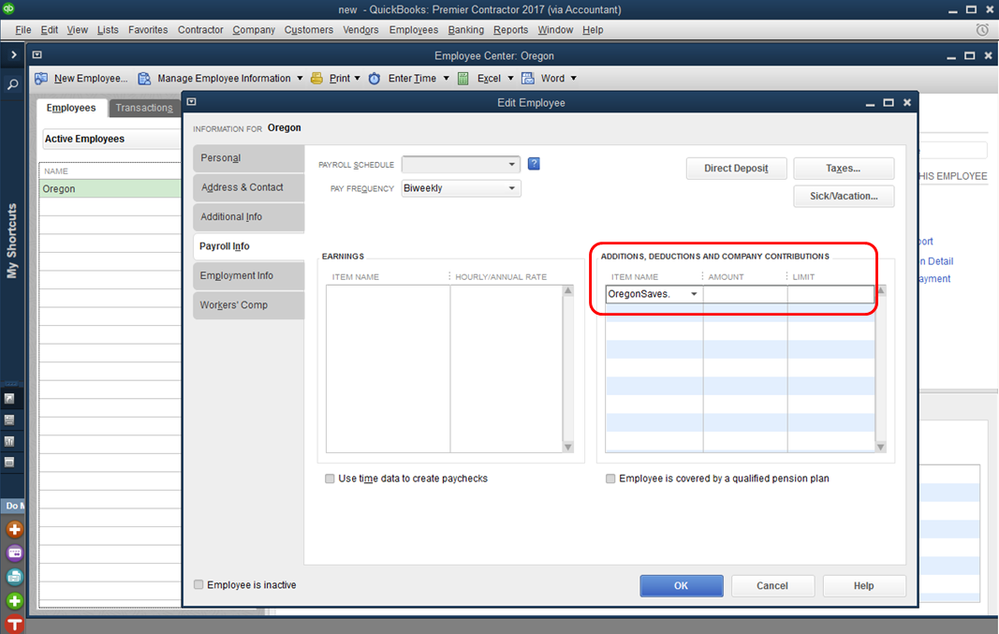Click the reminders clock icon in menu bar
The image size is (999, 634).
pyautogui.click(x=982, y=29)
